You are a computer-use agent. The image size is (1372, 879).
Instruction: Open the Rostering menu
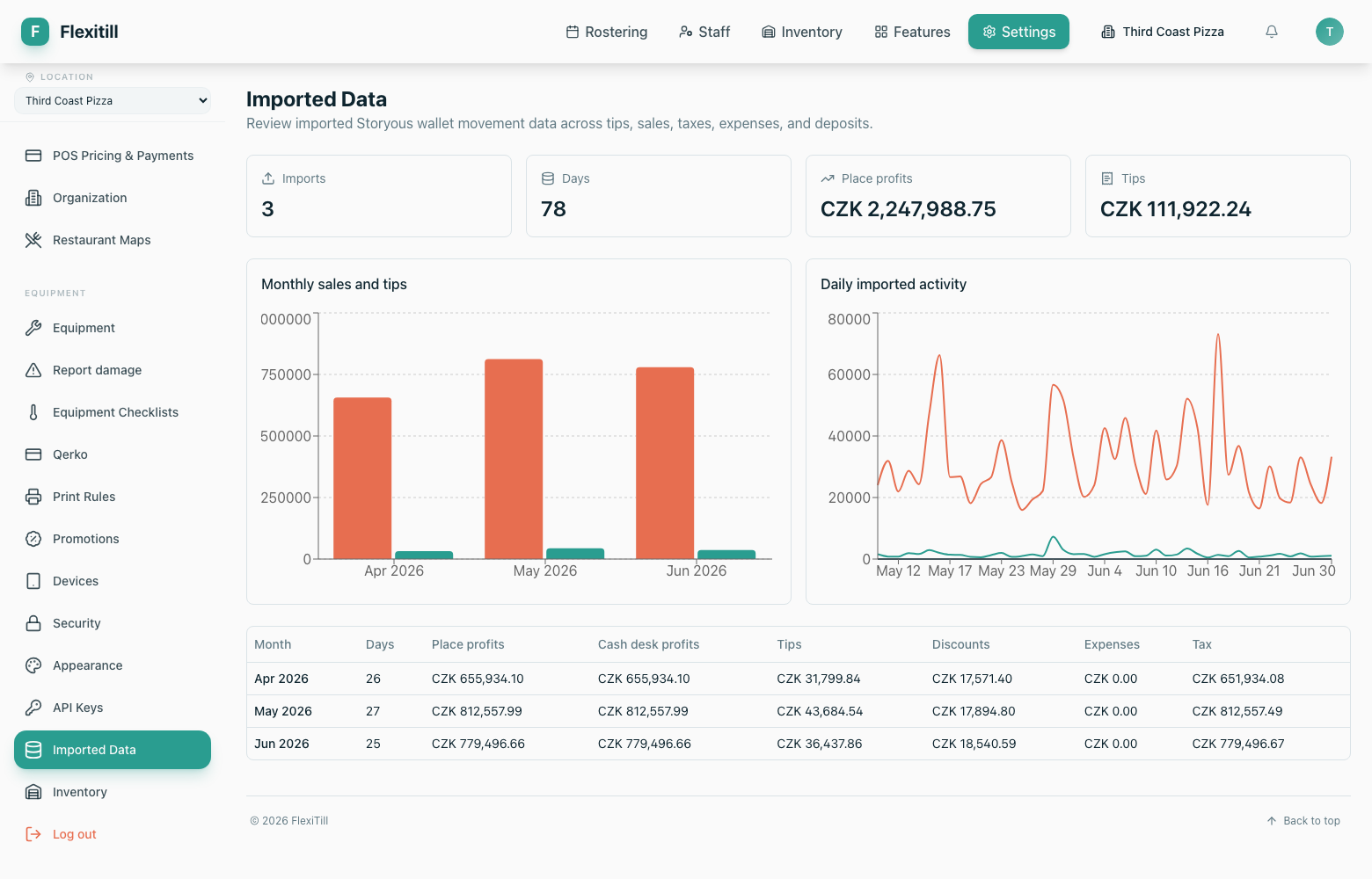(607, 32)
